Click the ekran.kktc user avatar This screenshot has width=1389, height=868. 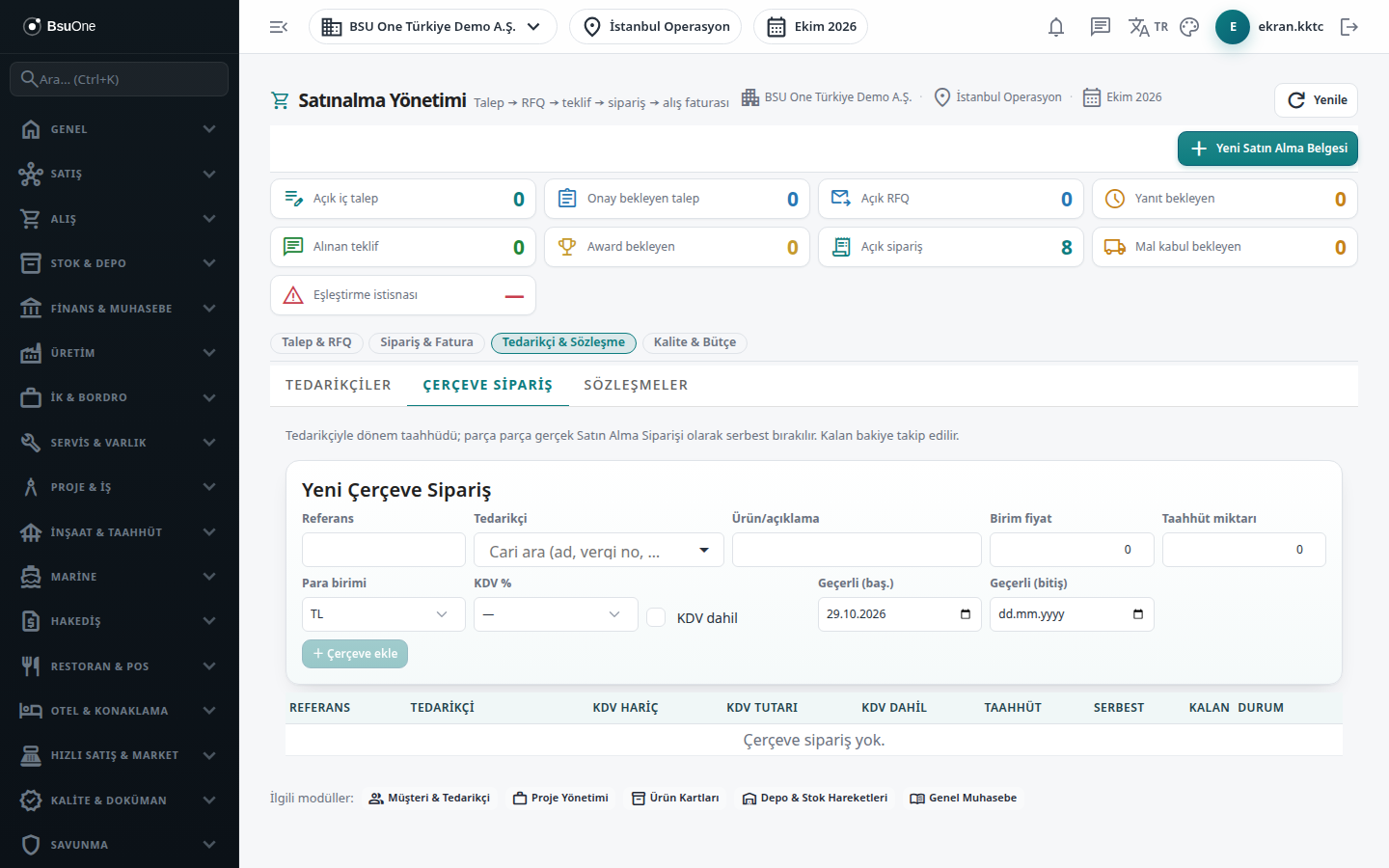(x=1233, y=27)
